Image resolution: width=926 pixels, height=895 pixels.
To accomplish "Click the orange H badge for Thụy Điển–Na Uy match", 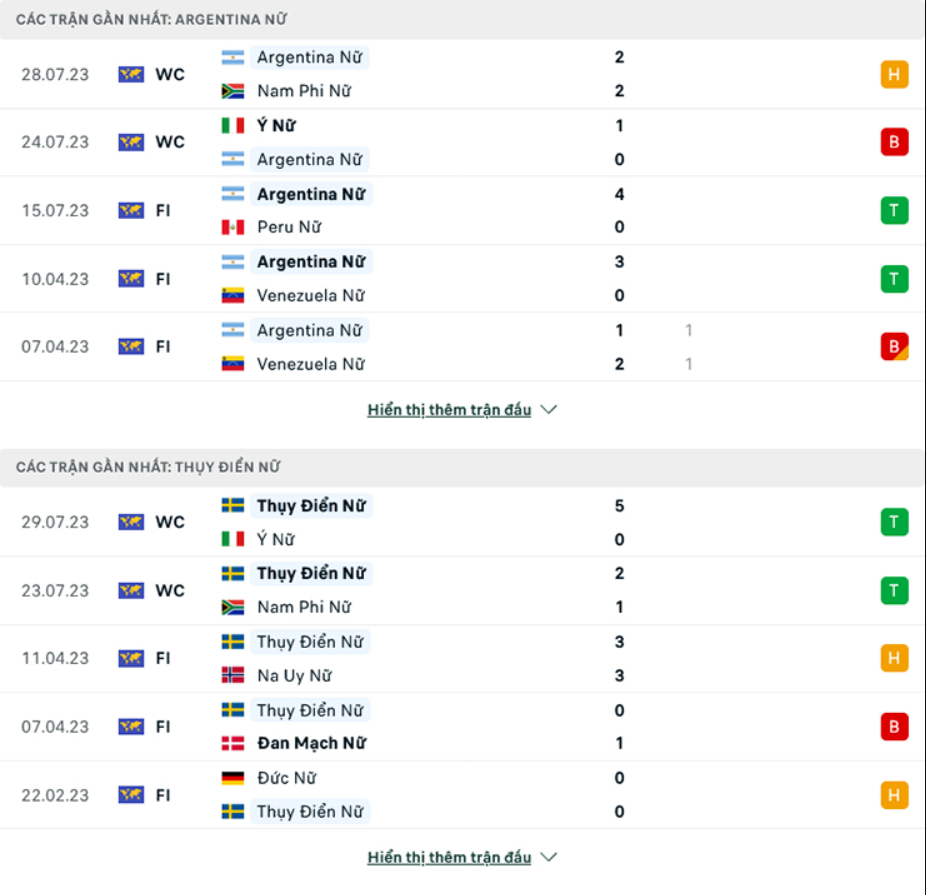I will 894,658.
